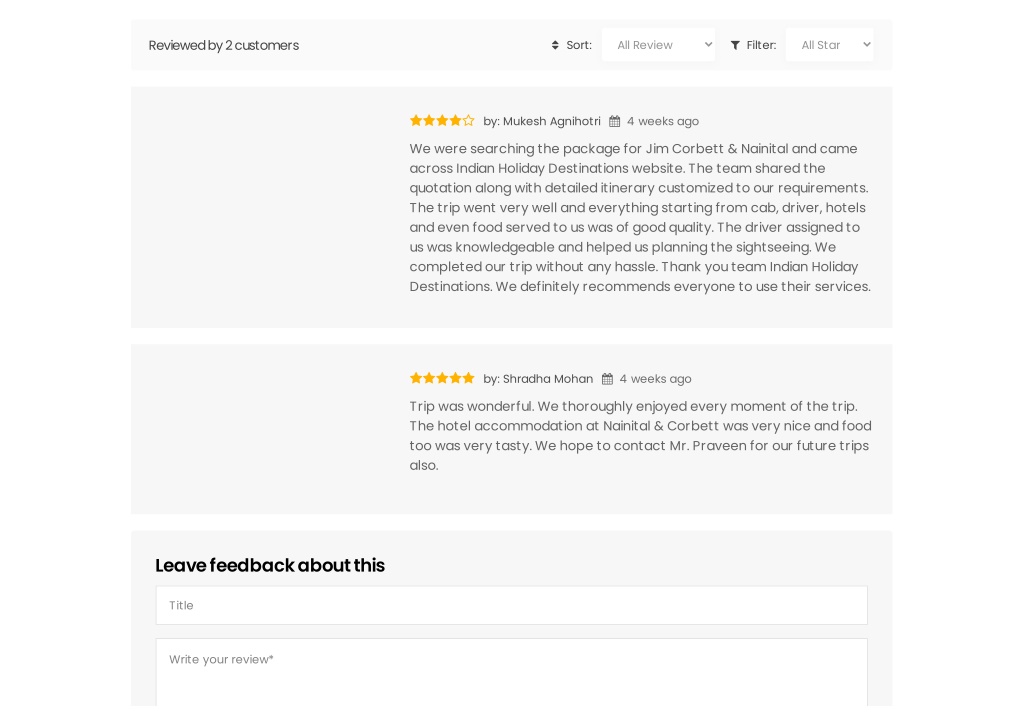Open the All Review sort dropdown
The width and height of the screenshot is (1024, 723).
pyautogui.click(x=658, y=45)
